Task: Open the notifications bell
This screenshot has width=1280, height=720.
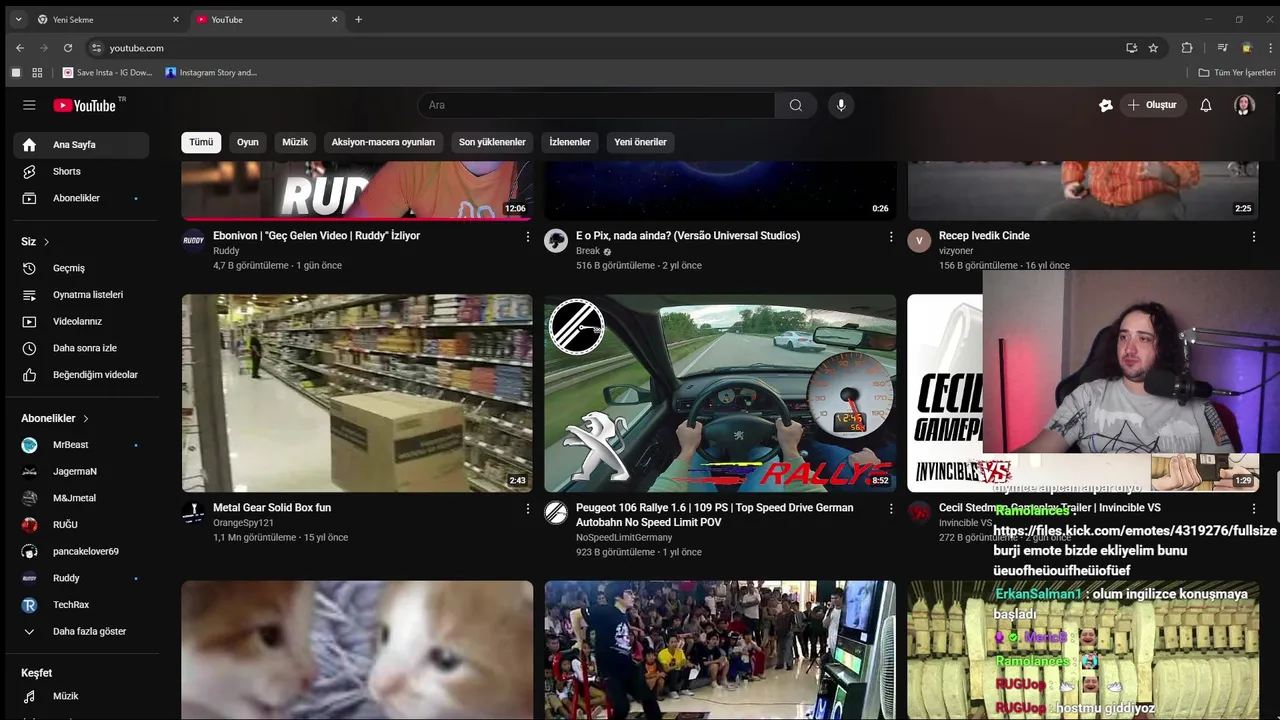Action: [1206, 105]
